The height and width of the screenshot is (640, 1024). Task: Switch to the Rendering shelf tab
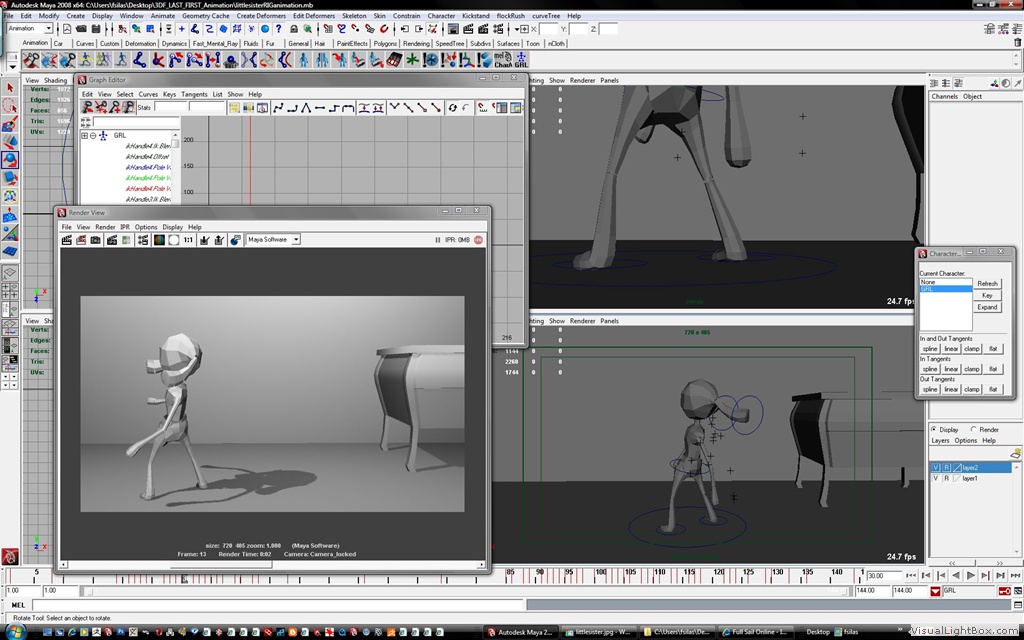click(x=416, y=44)
